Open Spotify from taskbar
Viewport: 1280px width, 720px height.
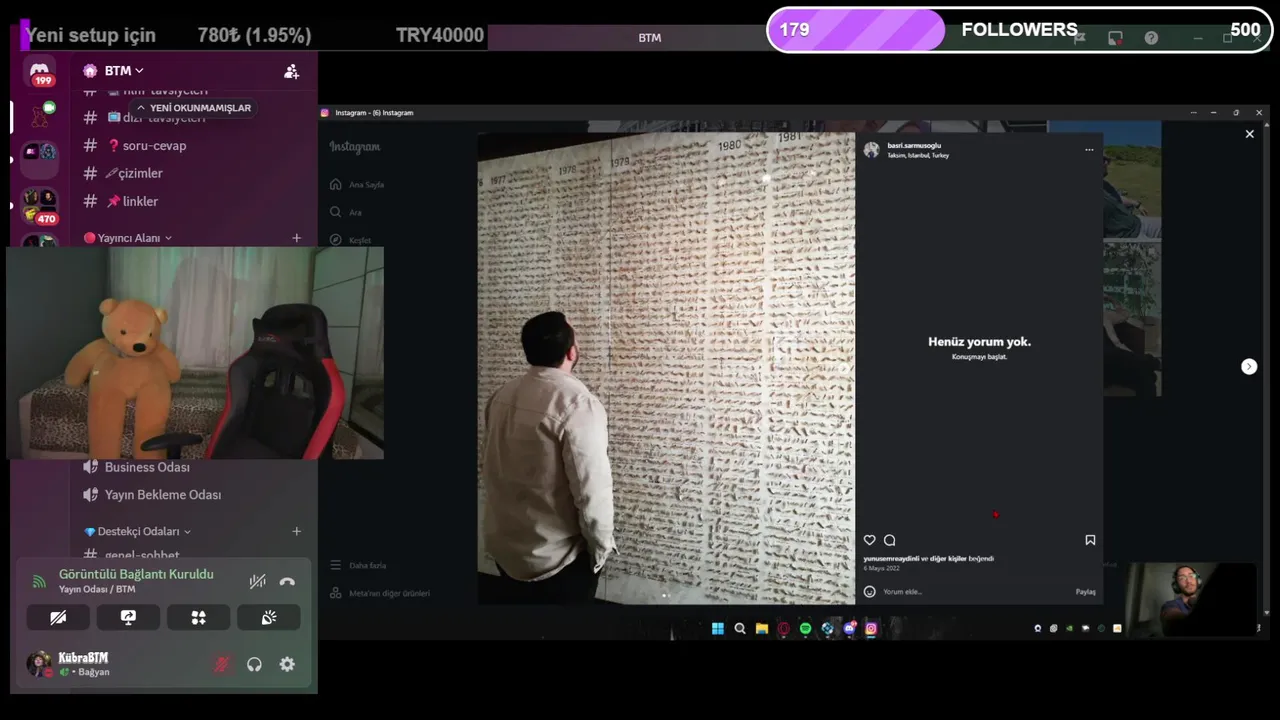click(x=805, y=629)
